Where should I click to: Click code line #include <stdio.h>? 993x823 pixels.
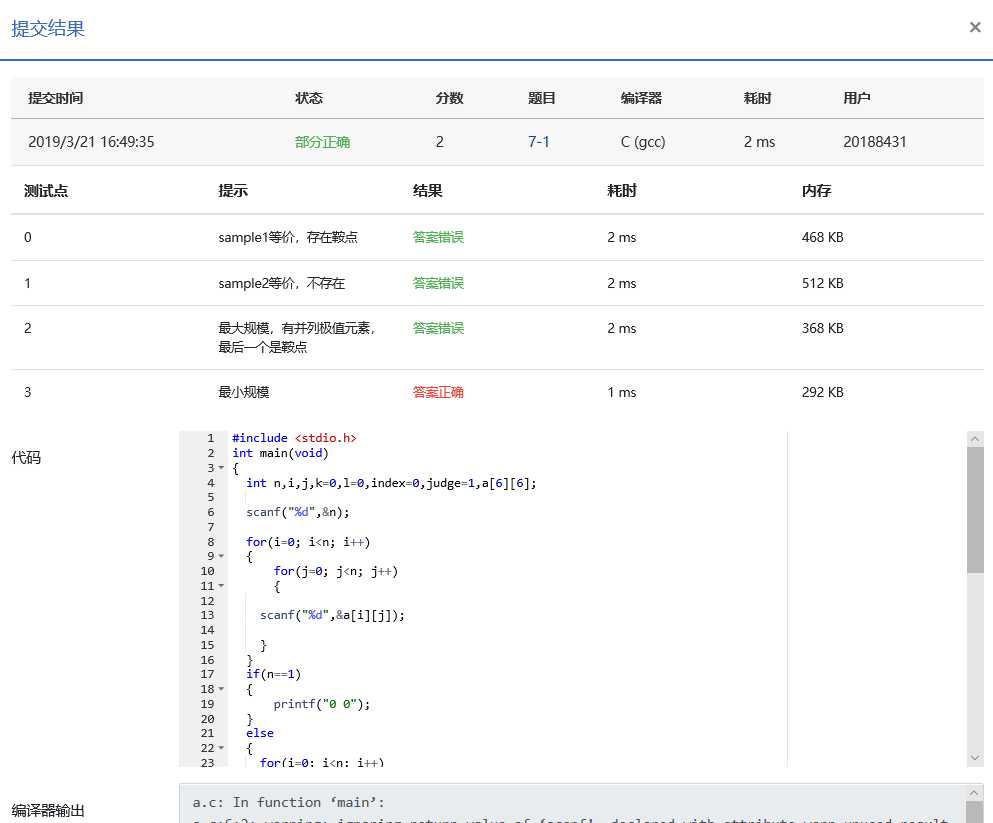point(294,438)
